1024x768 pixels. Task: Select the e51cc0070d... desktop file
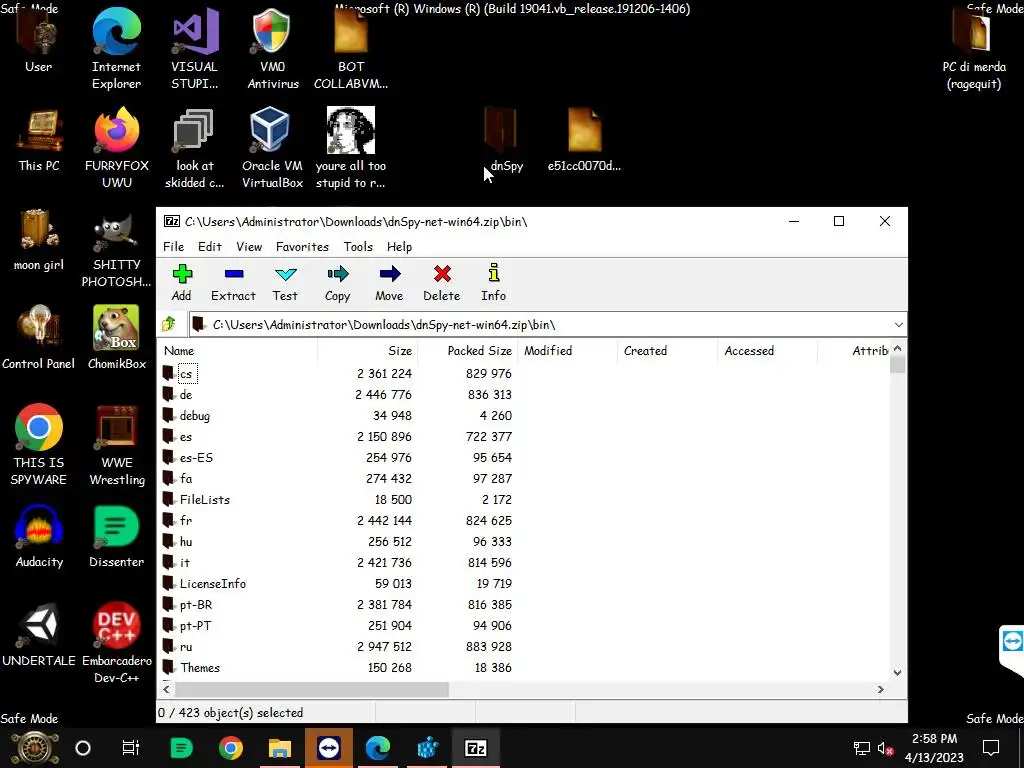(584, 140)
